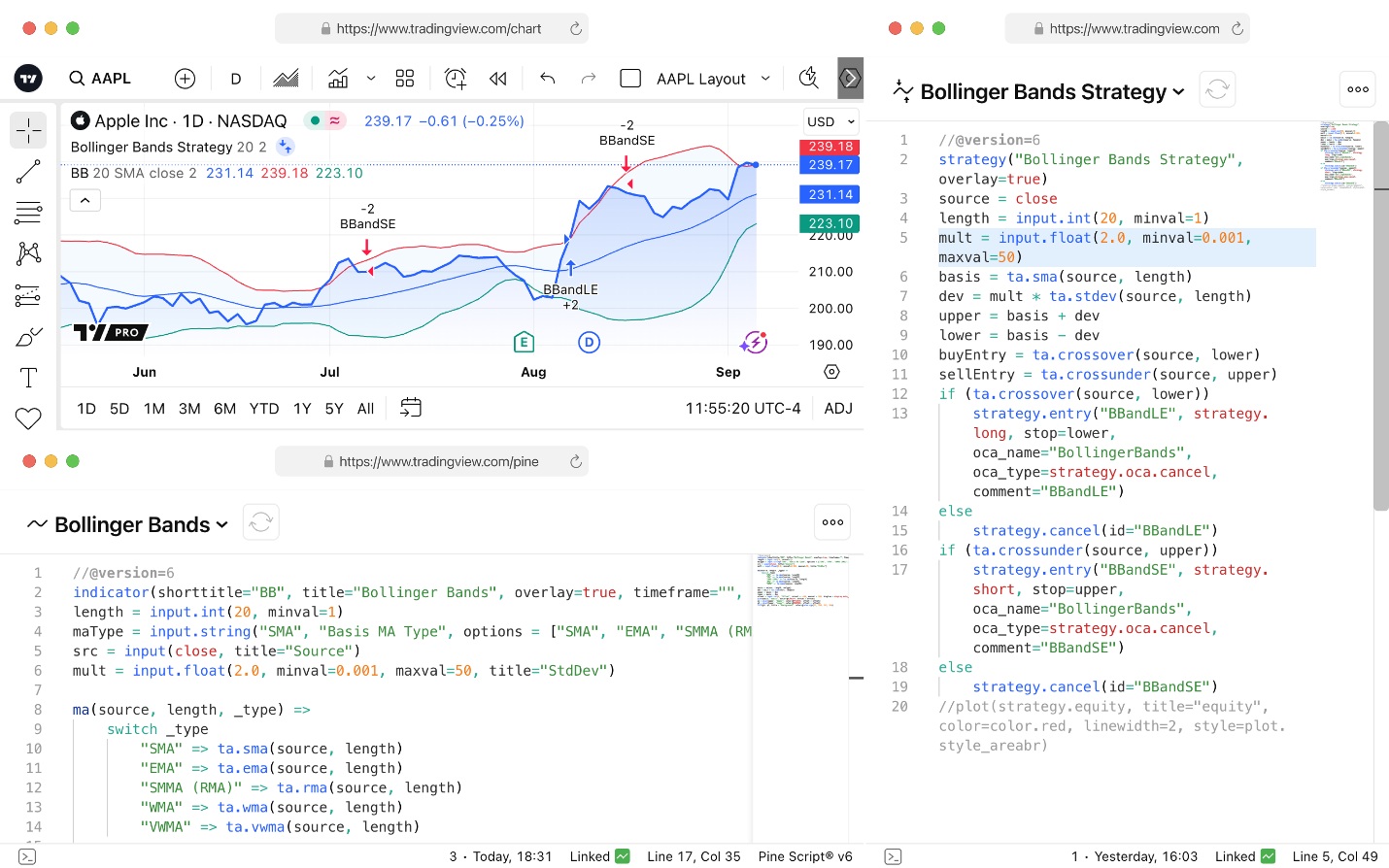Select the 6M time range tab
The width and height of the screenshot is (1389, 868).
pos(225,409)
